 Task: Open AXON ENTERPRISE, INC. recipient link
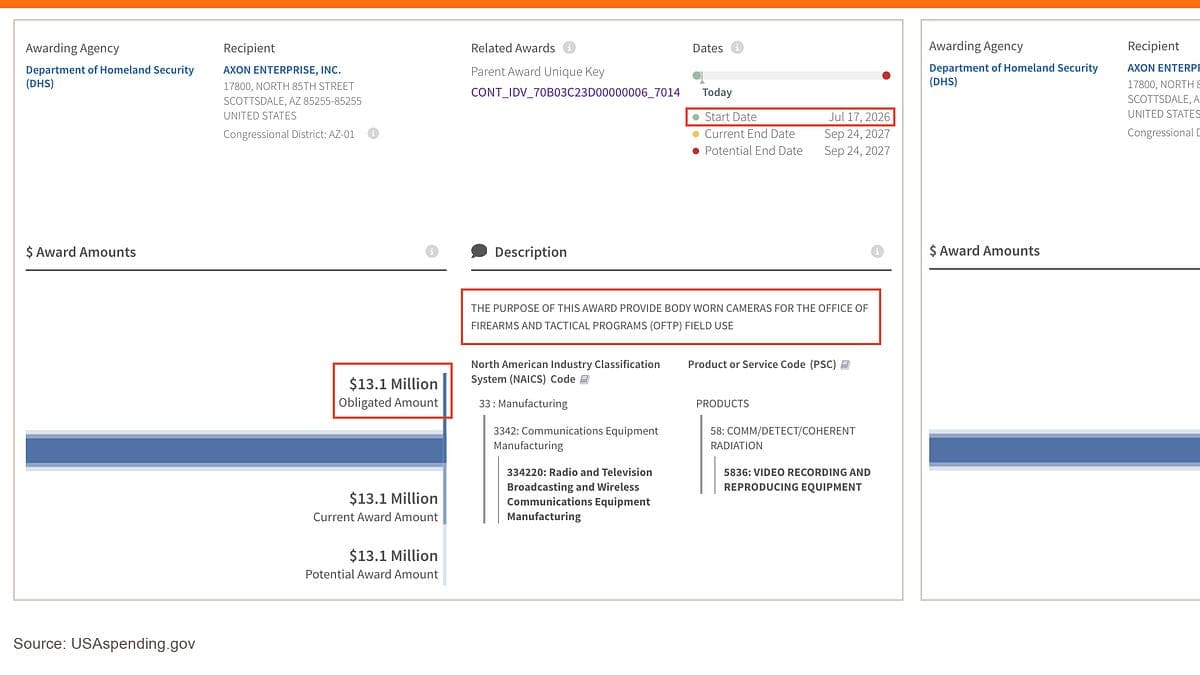pos(282,70)
